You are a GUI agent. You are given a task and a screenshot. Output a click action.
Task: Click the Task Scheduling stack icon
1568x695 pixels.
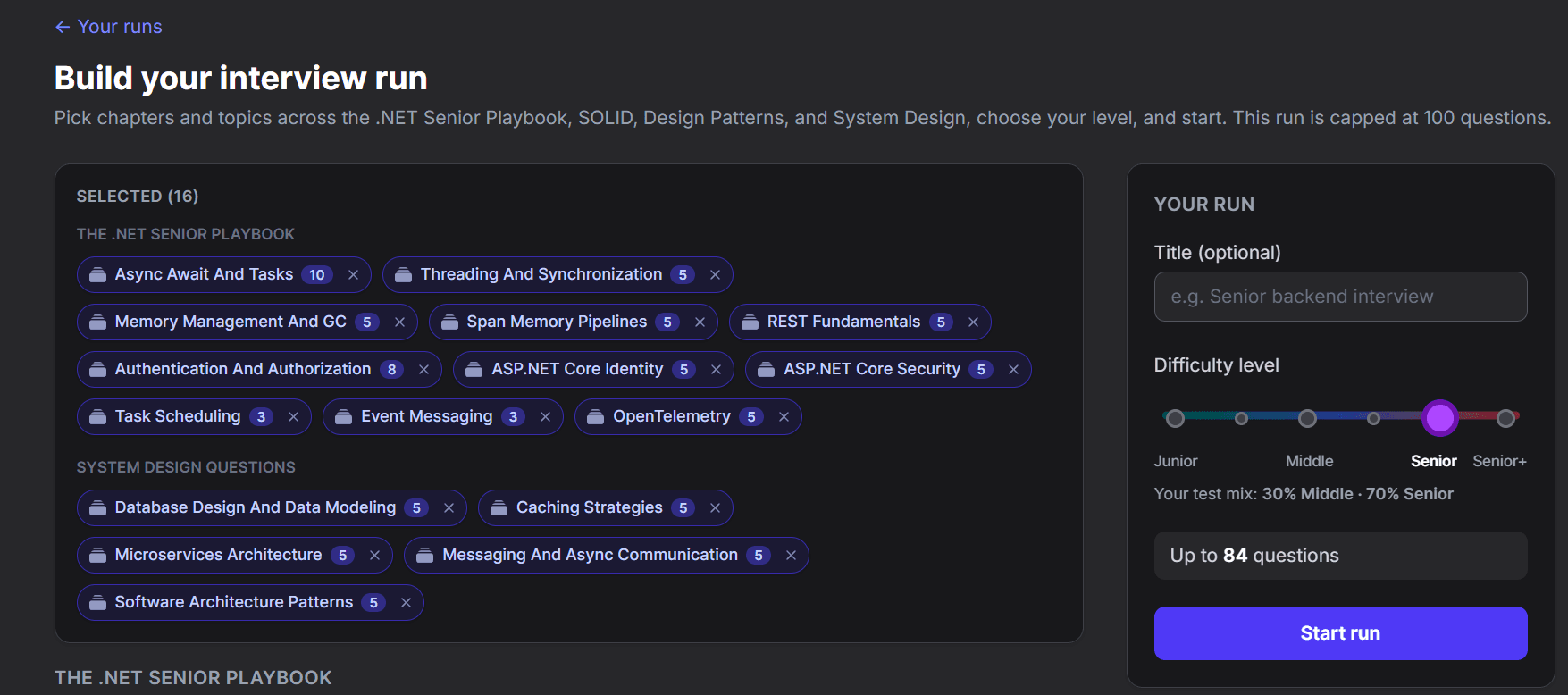(x=98, y=417)
